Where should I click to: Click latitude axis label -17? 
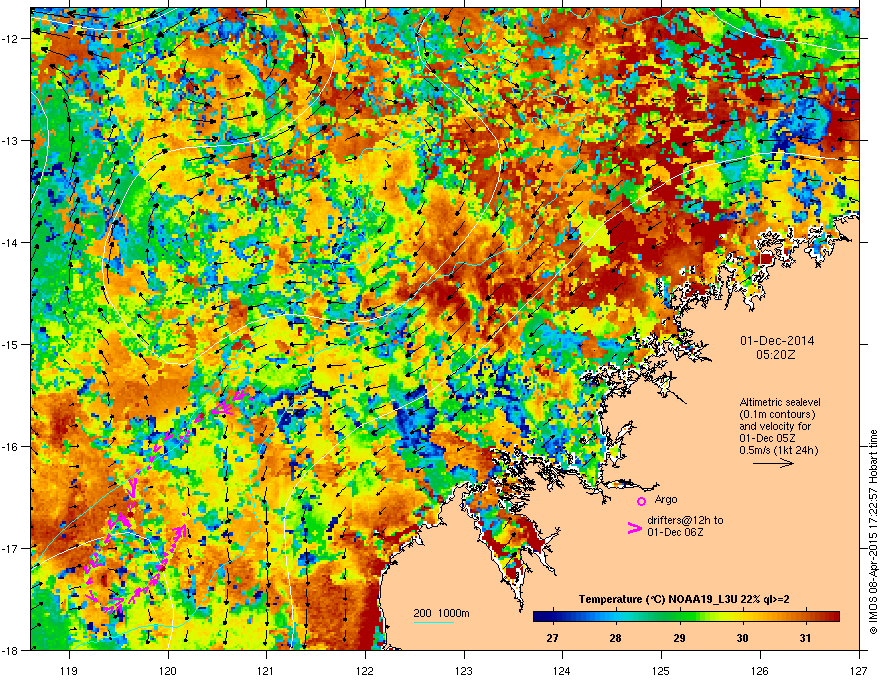(x=11, y=549)
